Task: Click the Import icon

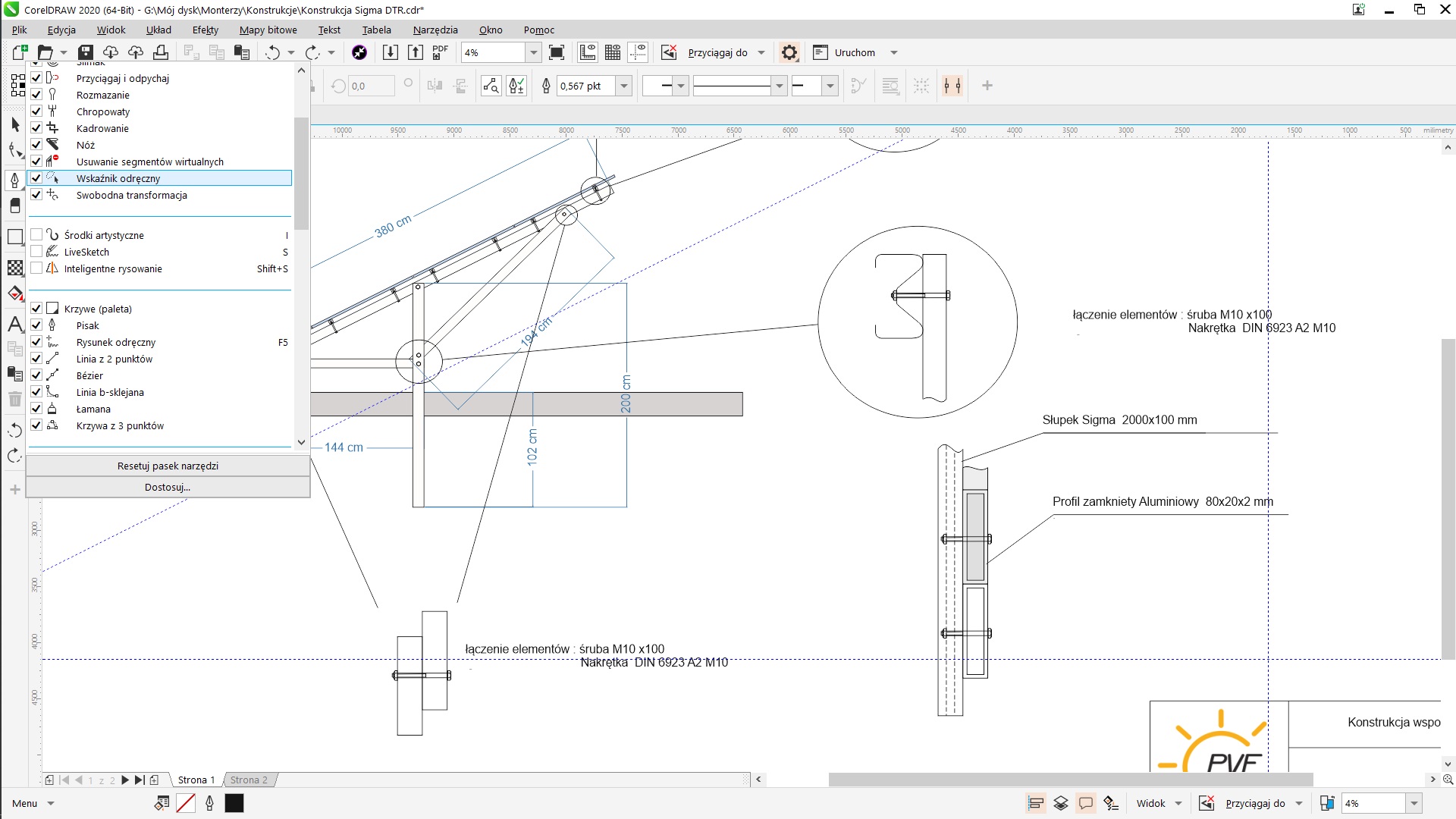Action: (390, 52)
